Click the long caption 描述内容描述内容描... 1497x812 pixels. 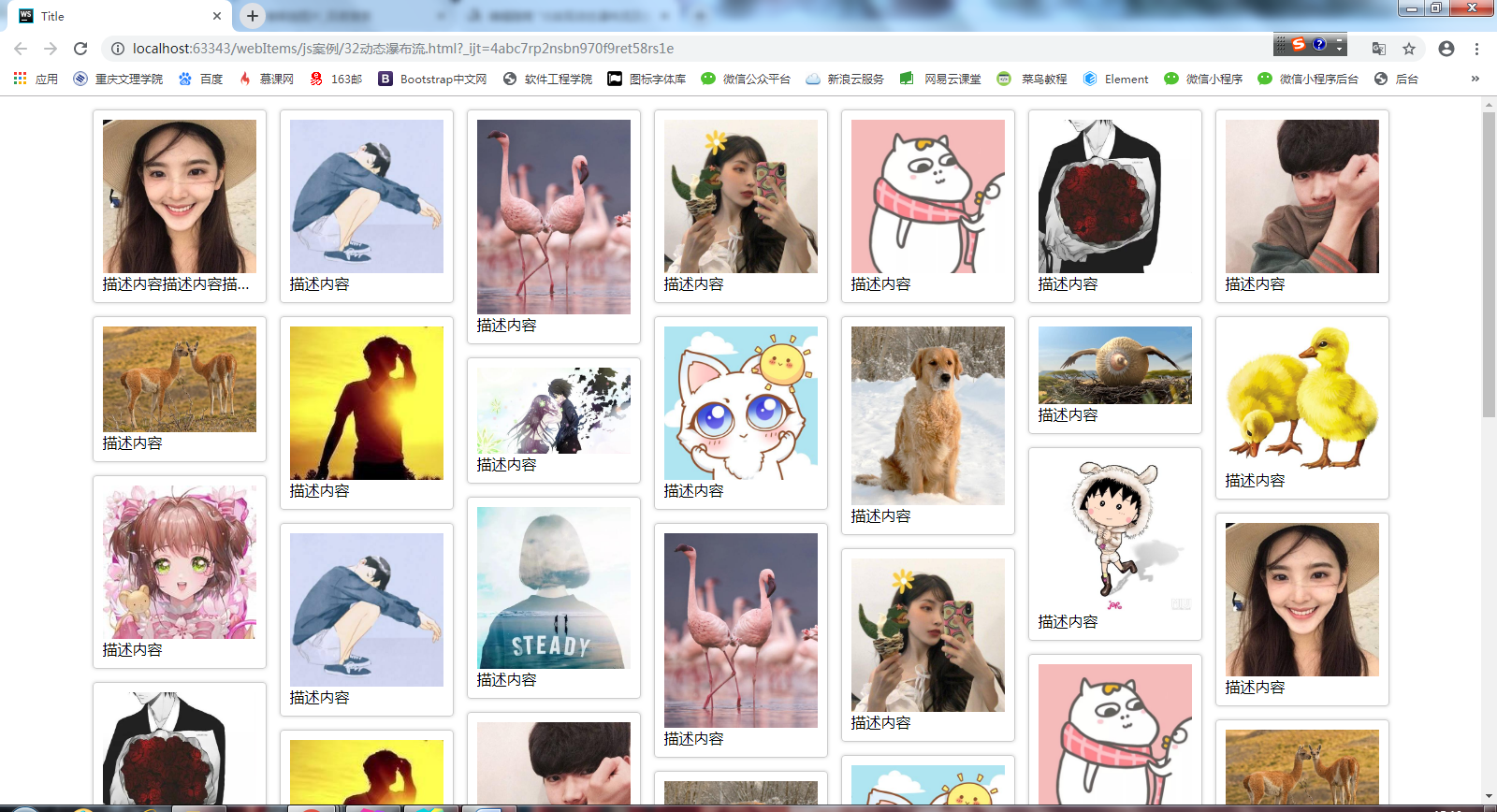point(176,284)
